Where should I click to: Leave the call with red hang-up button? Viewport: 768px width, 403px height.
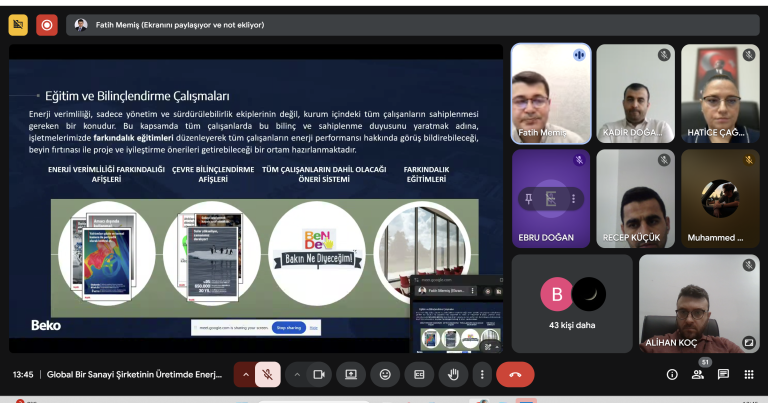[515, 374]
